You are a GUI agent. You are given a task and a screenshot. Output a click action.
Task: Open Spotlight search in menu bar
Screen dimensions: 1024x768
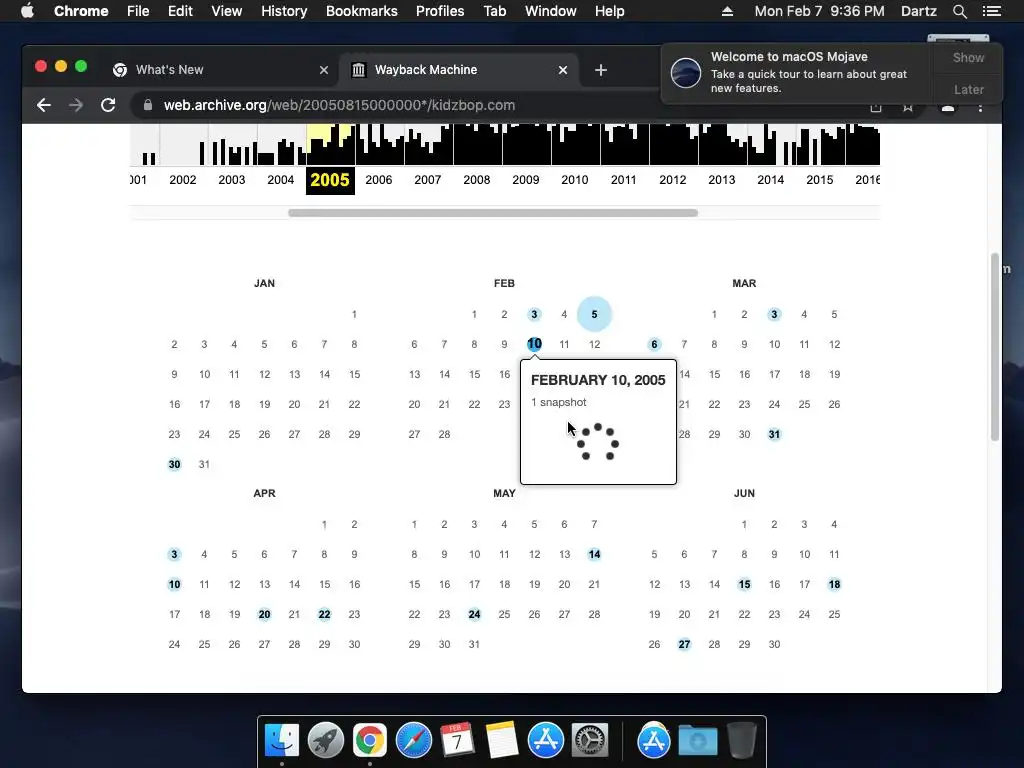point(960,11)
